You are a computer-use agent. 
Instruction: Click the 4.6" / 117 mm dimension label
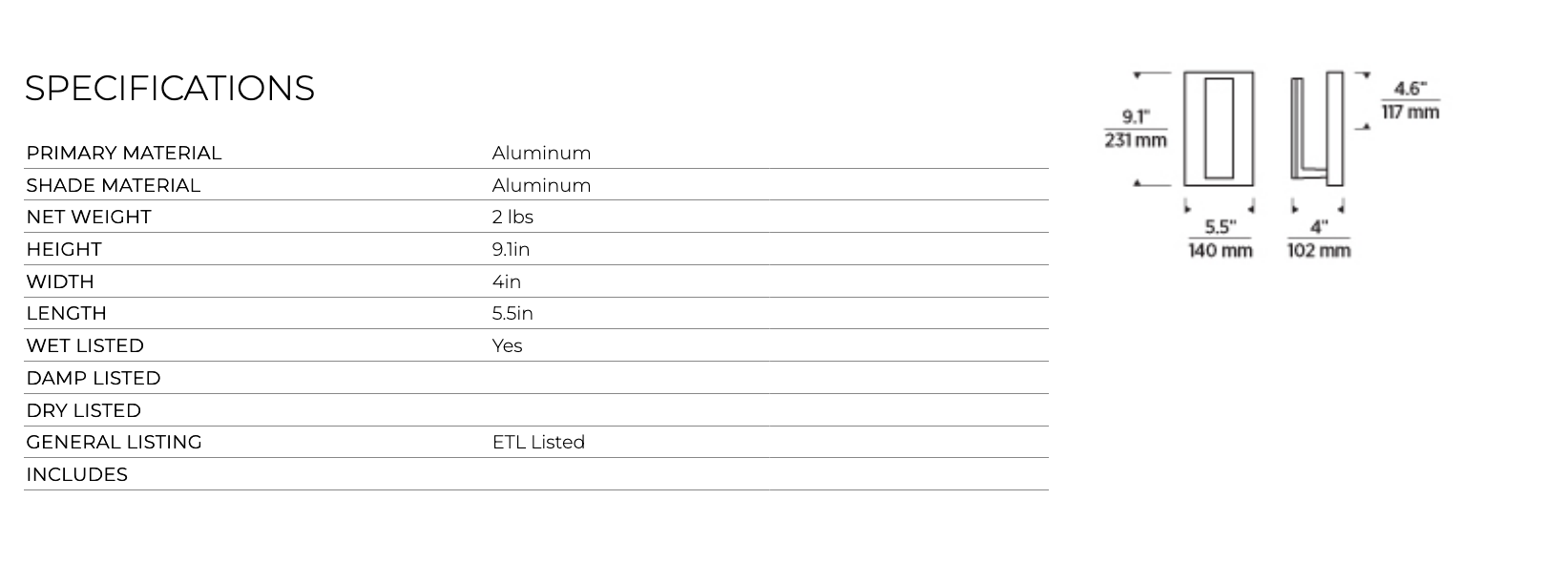1410,100
